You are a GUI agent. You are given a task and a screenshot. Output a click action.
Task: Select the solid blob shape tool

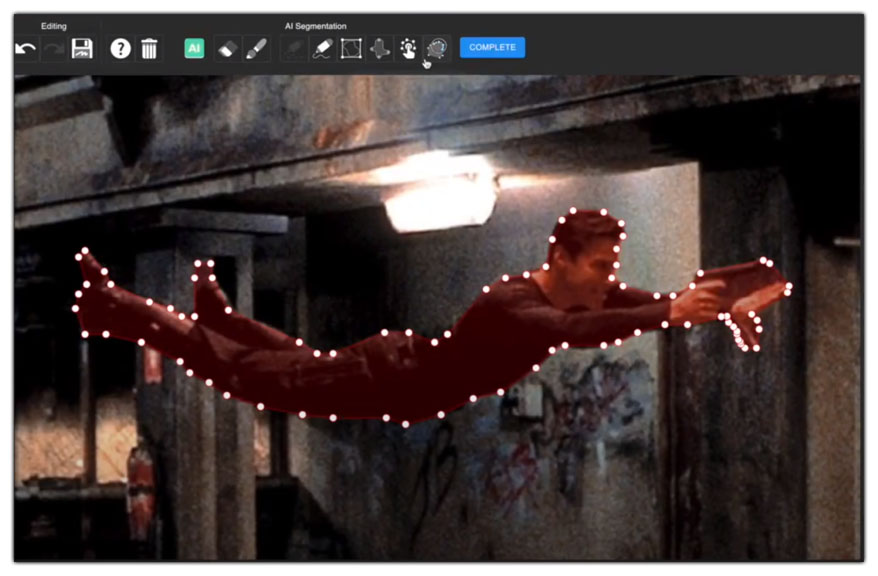tap(380, 48)
